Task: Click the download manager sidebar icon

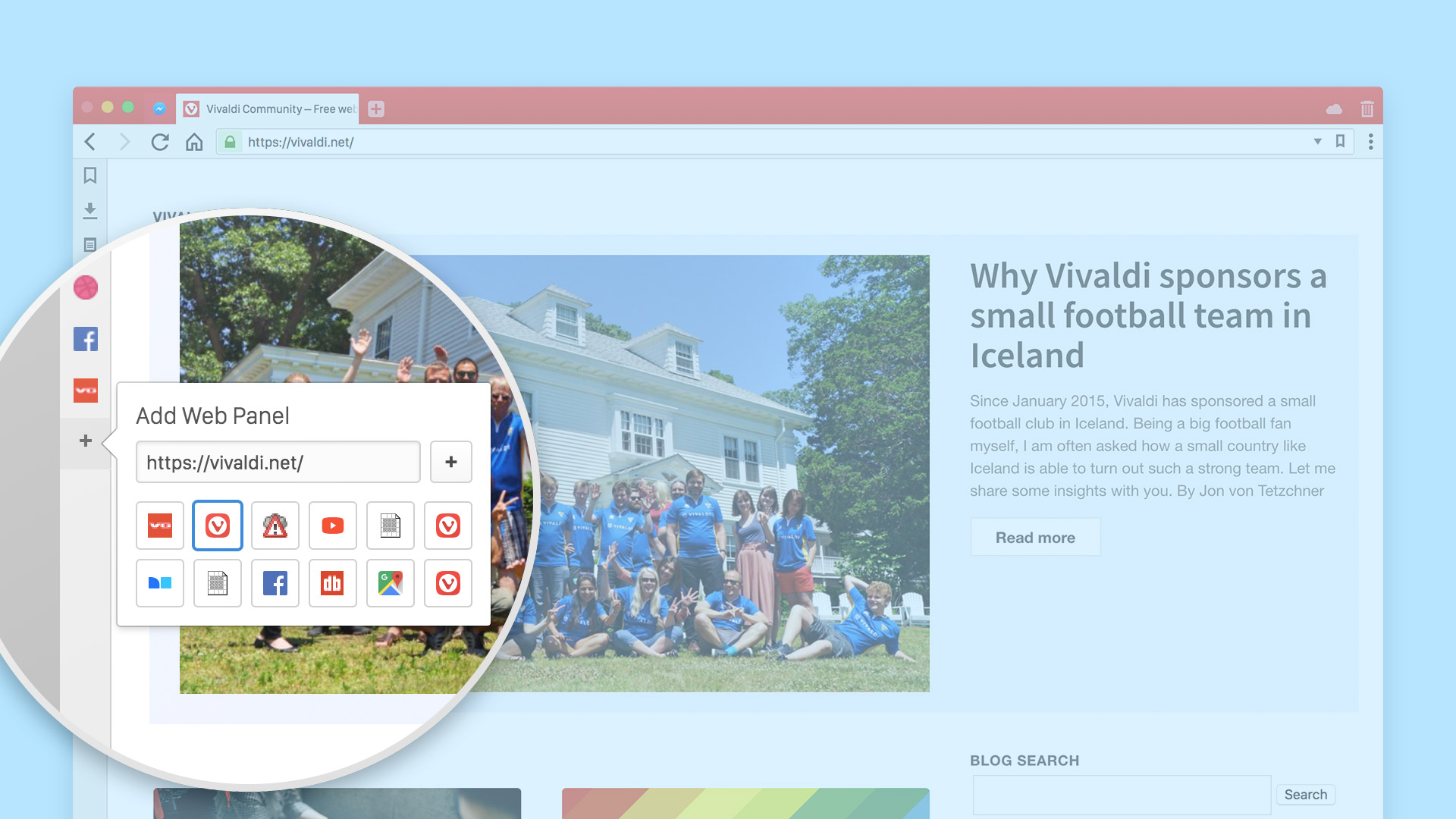Action: (x=91, y=209)
